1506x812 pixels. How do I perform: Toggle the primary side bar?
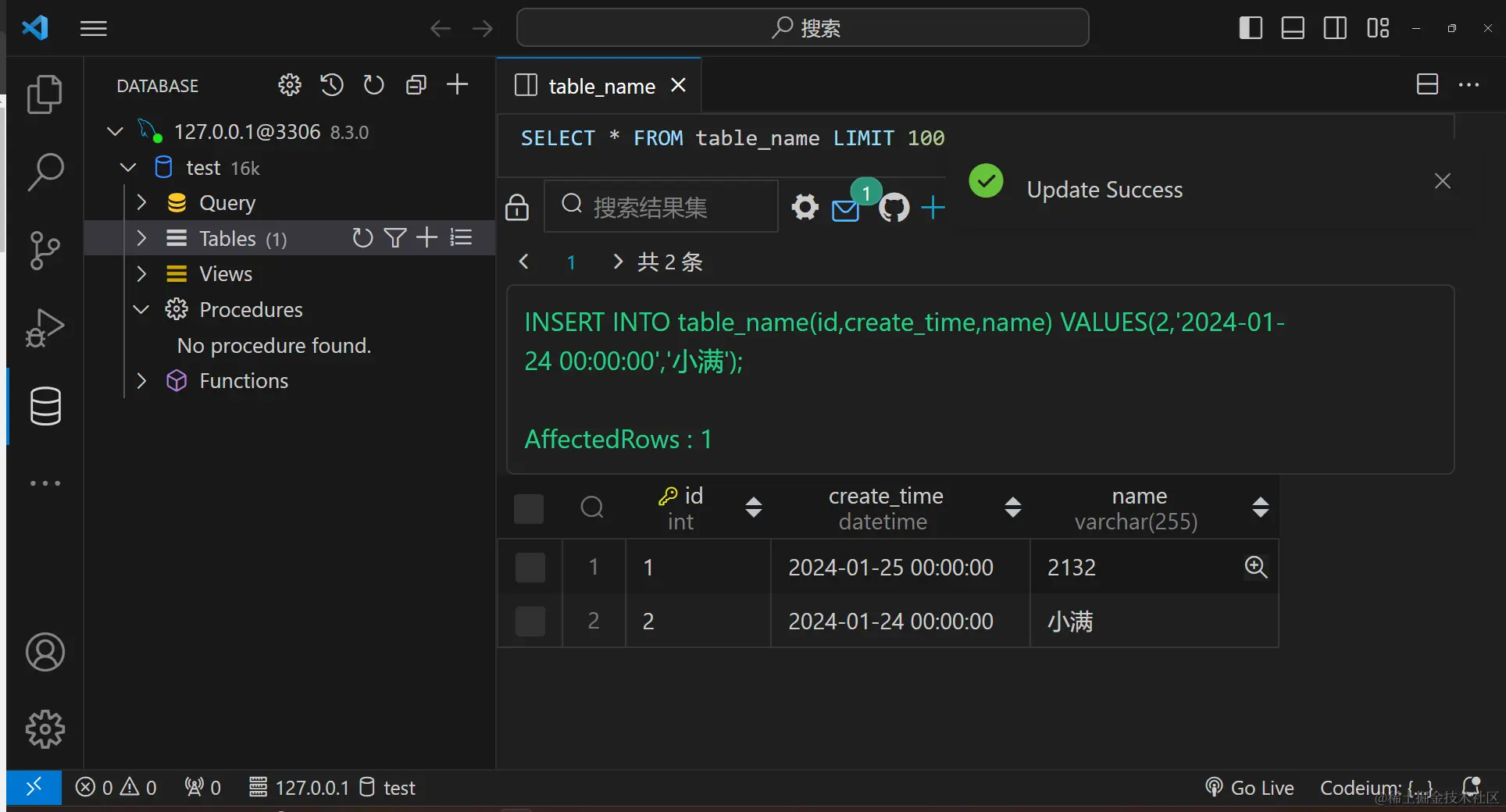click(x=1251, y=28)
